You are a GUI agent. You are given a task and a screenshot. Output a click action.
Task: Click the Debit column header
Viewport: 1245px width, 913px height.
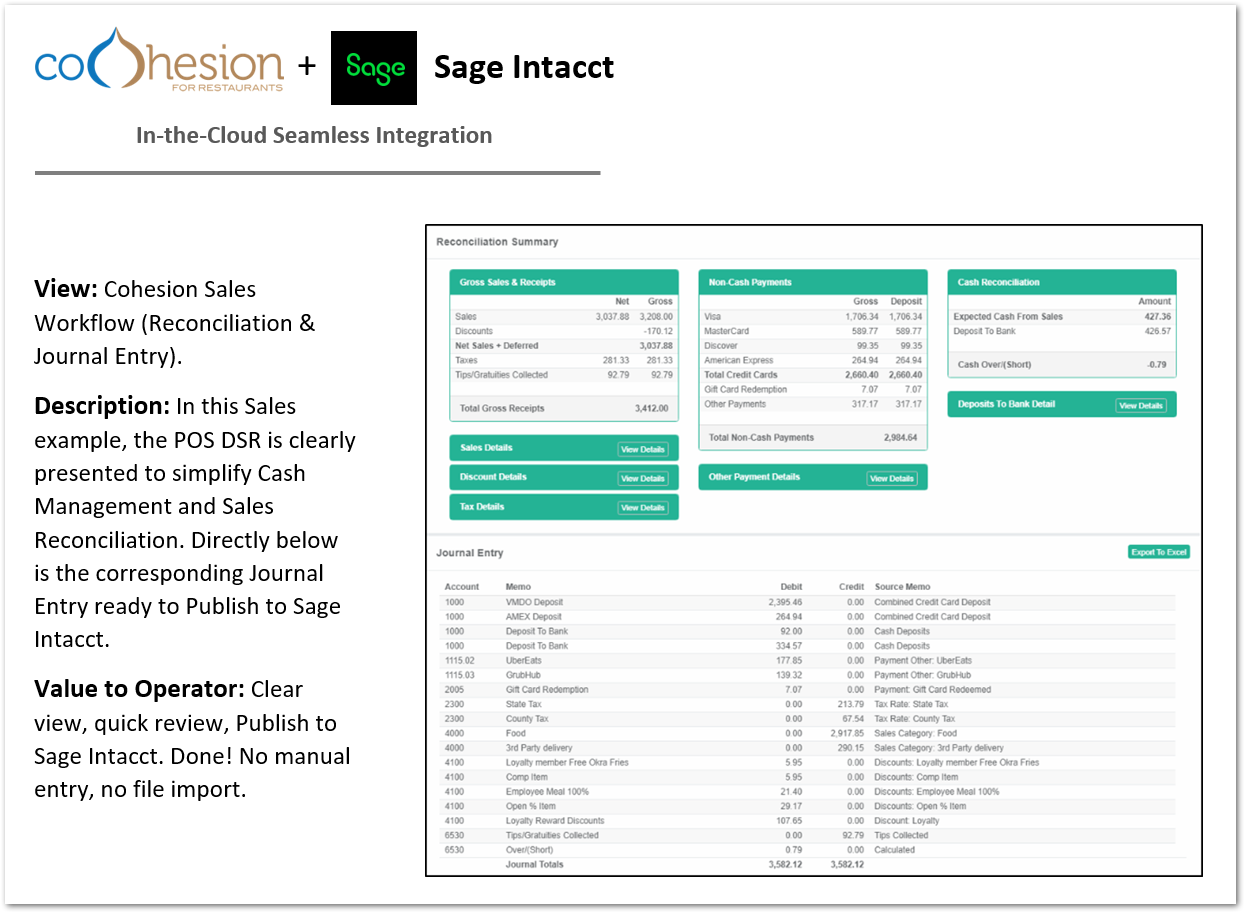(x=791, y=587)
